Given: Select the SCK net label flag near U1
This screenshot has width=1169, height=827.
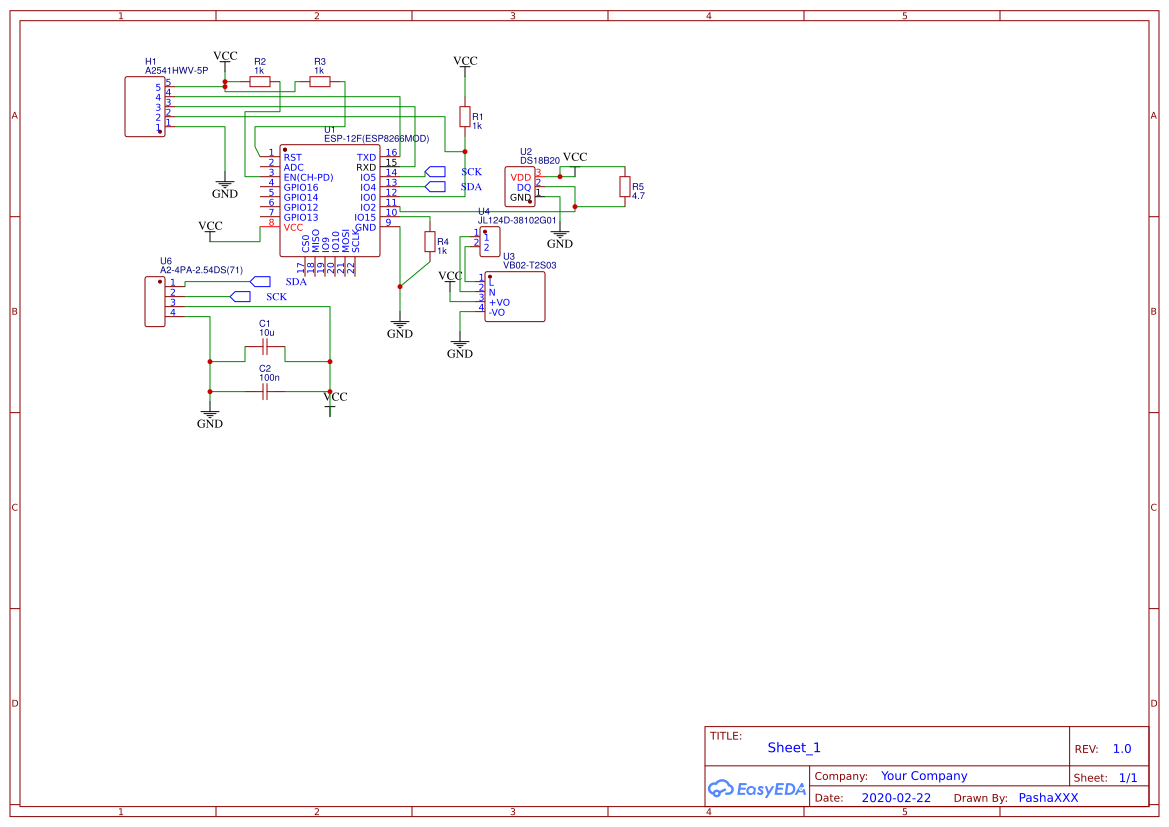Looking at the screenshot, I should click(x=435, y=171).
